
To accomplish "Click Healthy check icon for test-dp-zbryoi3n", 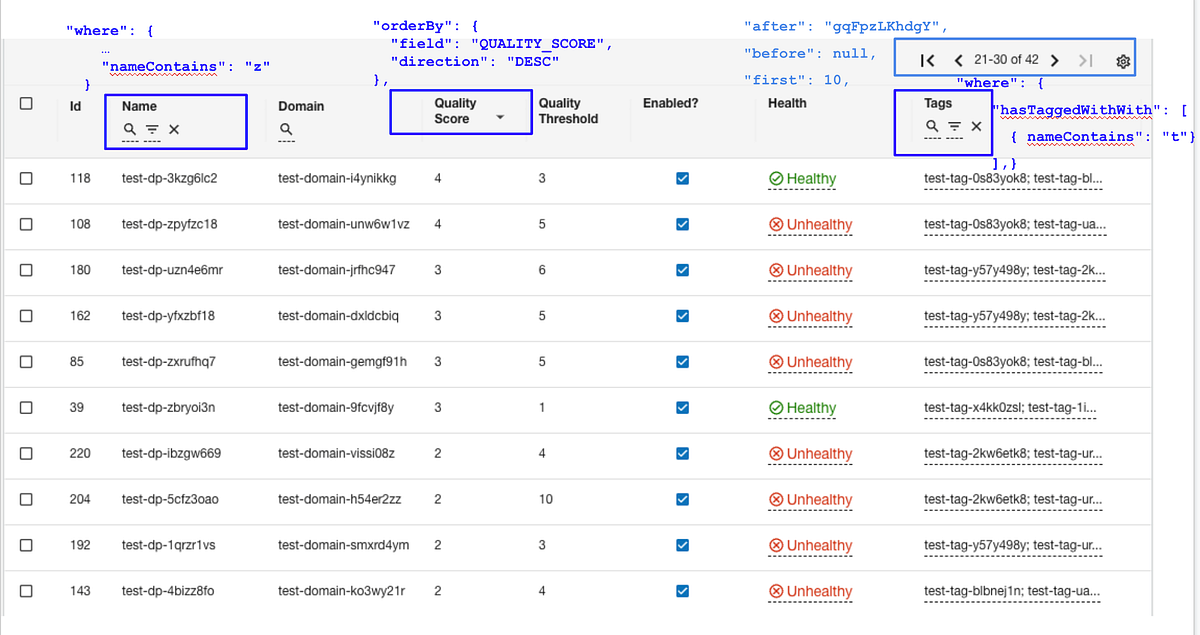I will (776, 408).
